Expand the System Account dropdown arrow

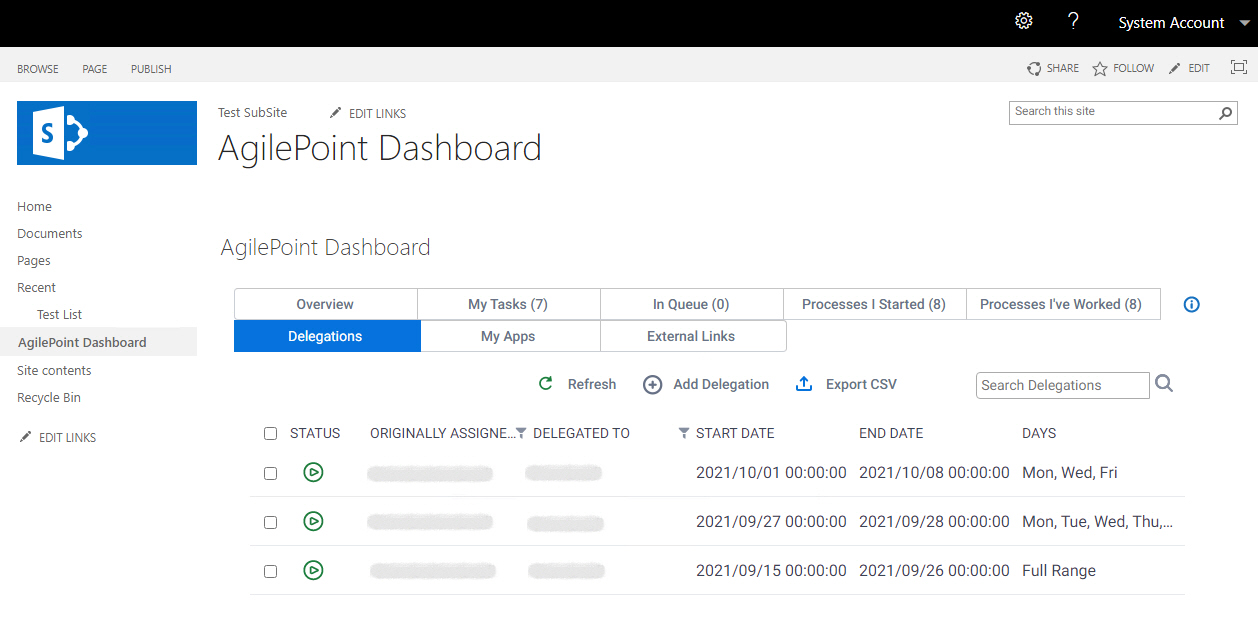pyautogui.click(x=1244, y=23)
